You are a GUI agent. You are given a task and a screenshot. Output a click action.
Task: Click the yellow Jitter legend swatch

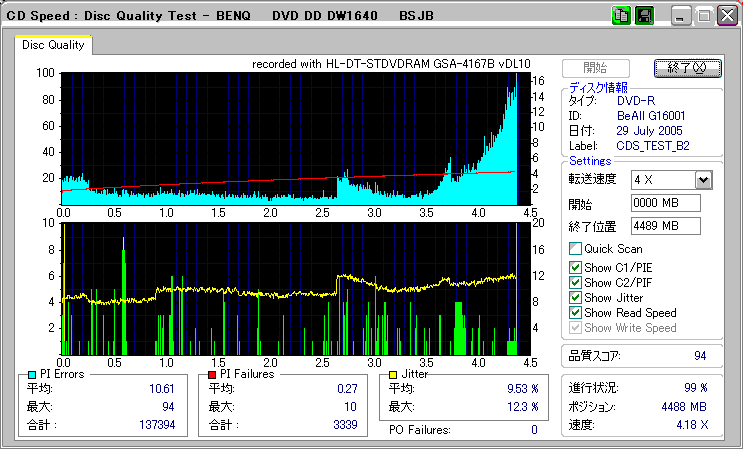coord(395,374)
